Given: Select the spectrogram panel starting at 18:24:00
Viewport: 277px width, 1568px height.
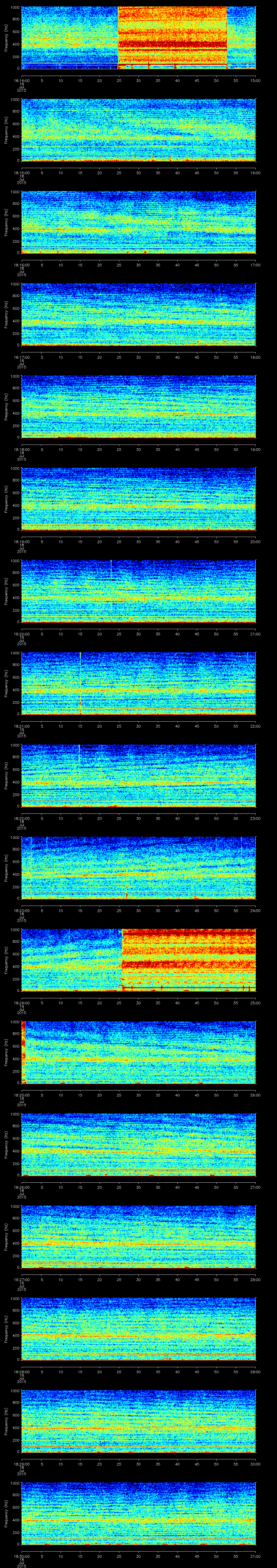Looking at the screenshot, I should [x=139, y=960].
